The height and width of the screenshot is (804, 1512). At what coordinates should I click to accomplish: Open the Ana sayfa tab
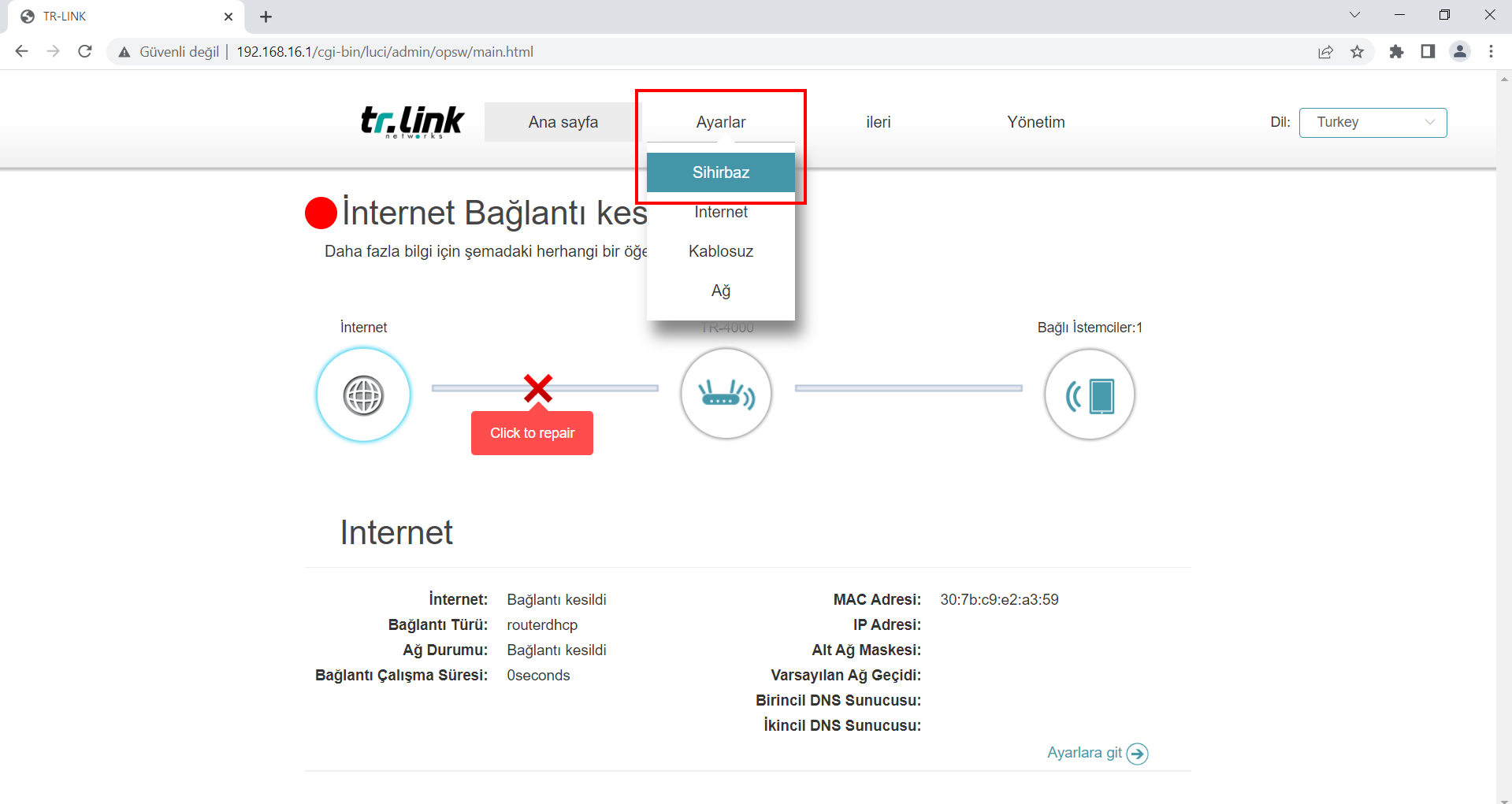pyautogui.click(x=563, y=122)
